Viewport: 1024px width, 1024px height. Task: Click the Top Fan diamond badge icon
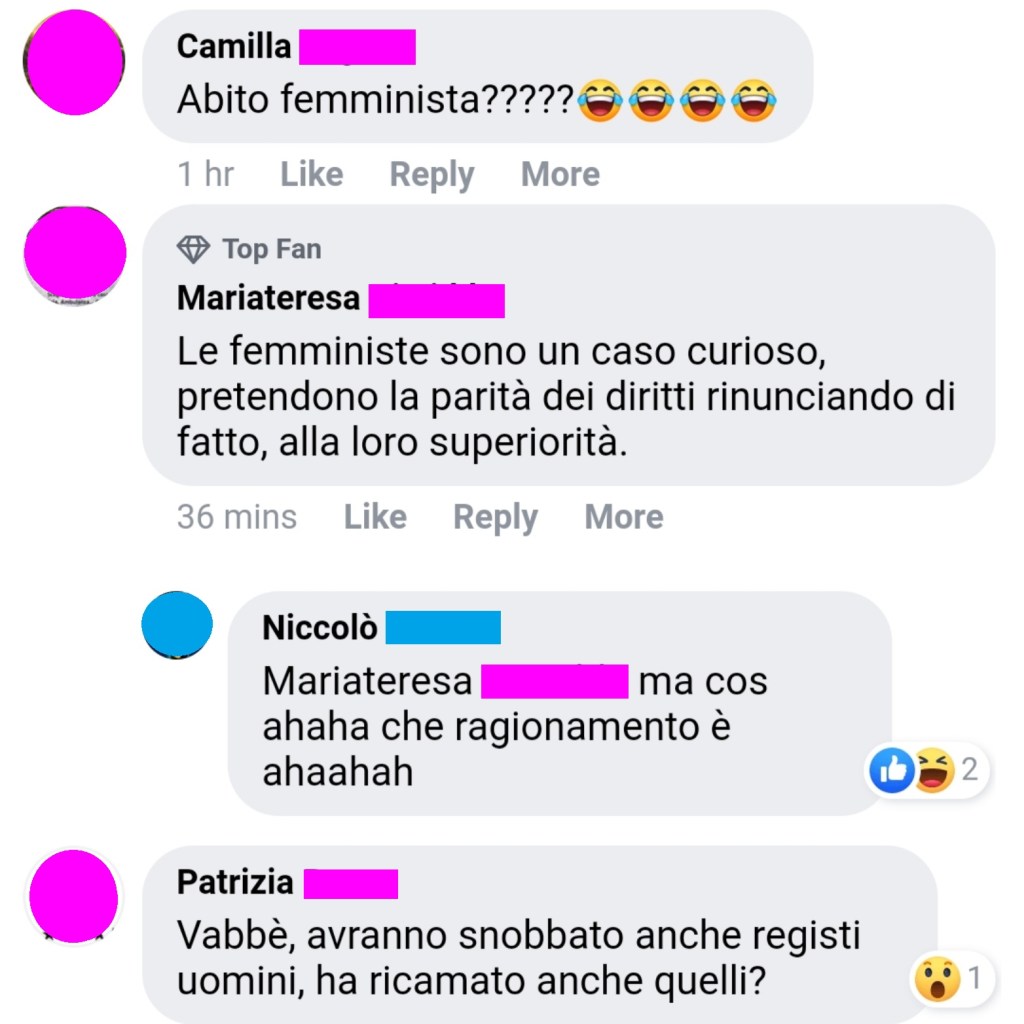[x=193, y=249]
